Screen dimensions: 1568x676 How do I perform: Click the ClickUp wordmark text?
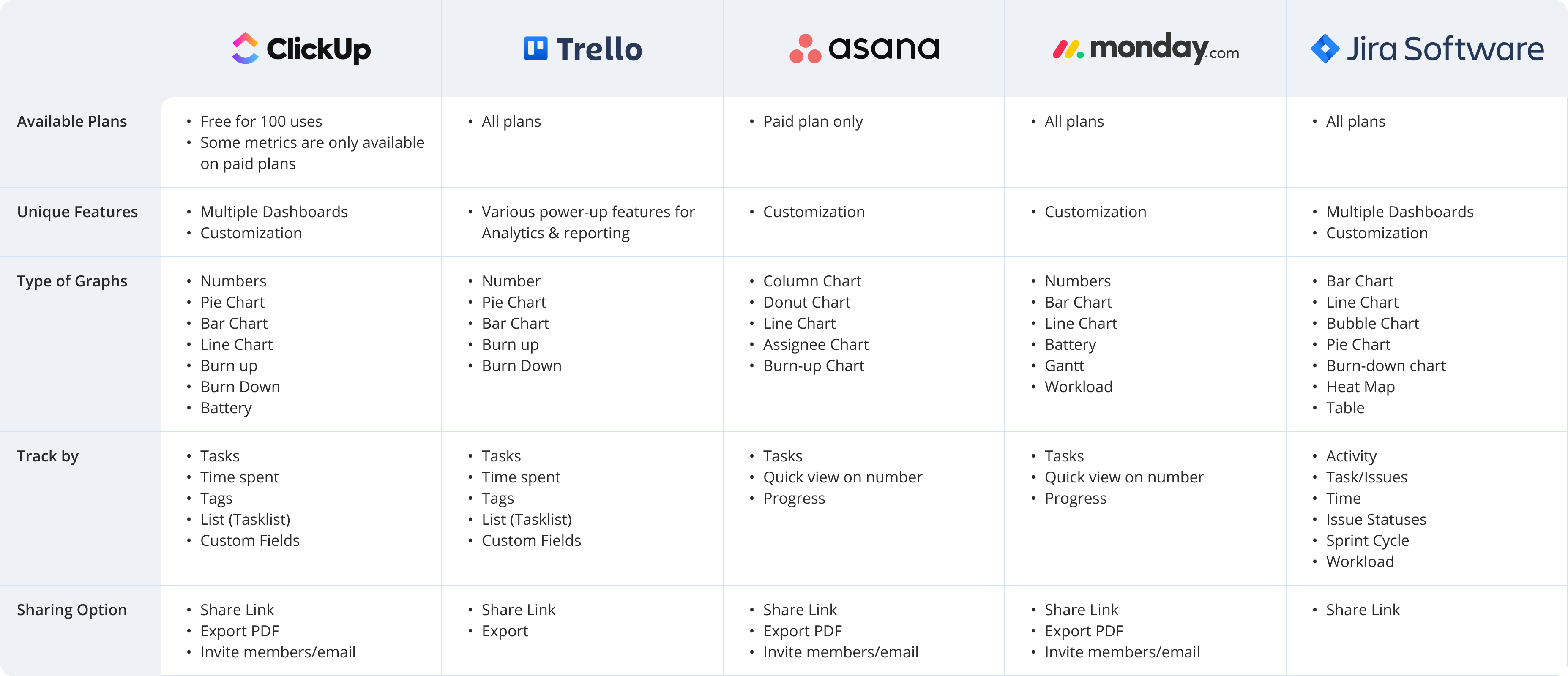[318, 49]
